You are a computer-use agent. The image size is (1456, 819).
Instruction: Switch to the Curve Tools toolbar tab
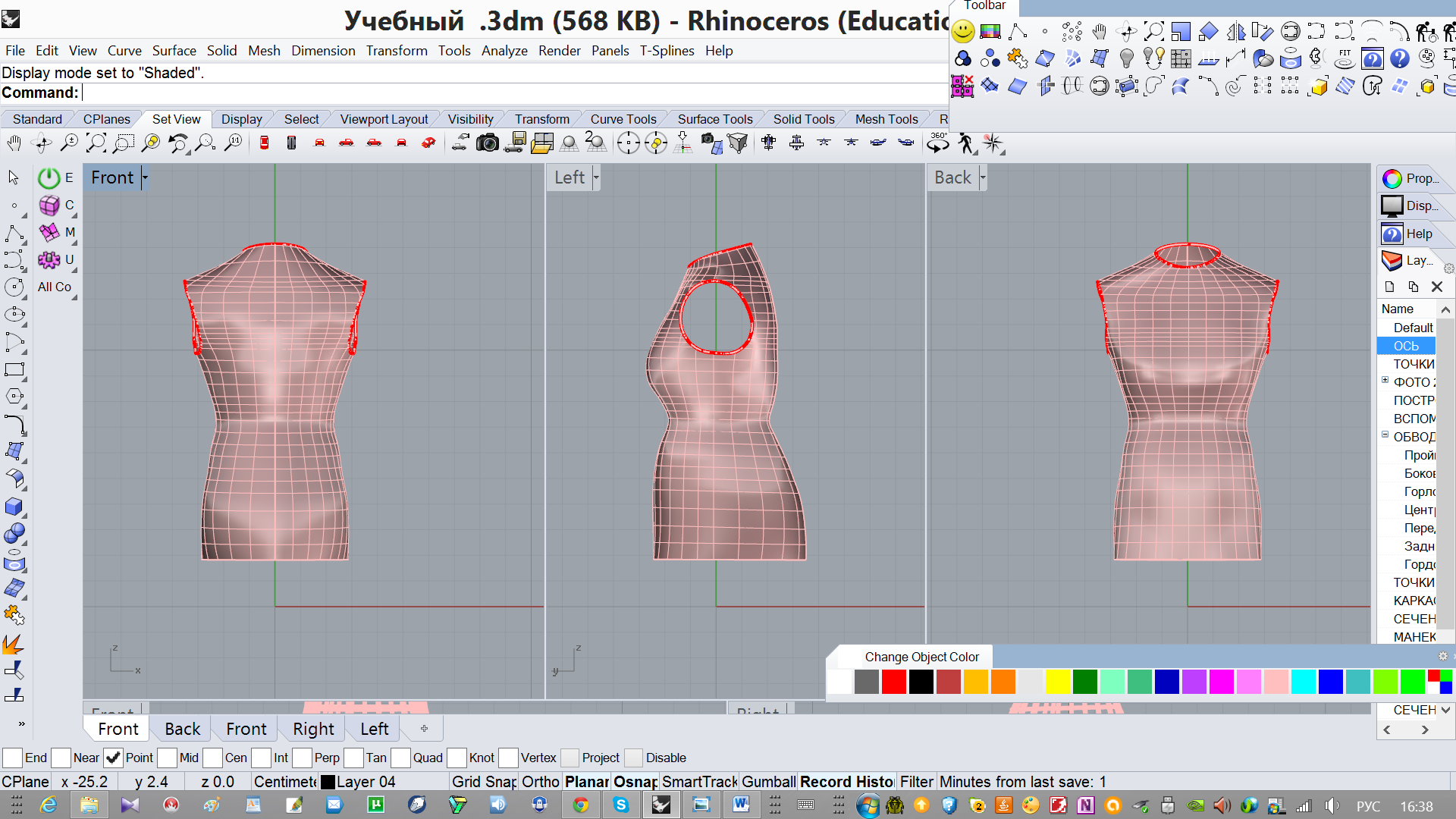[623, 119]
